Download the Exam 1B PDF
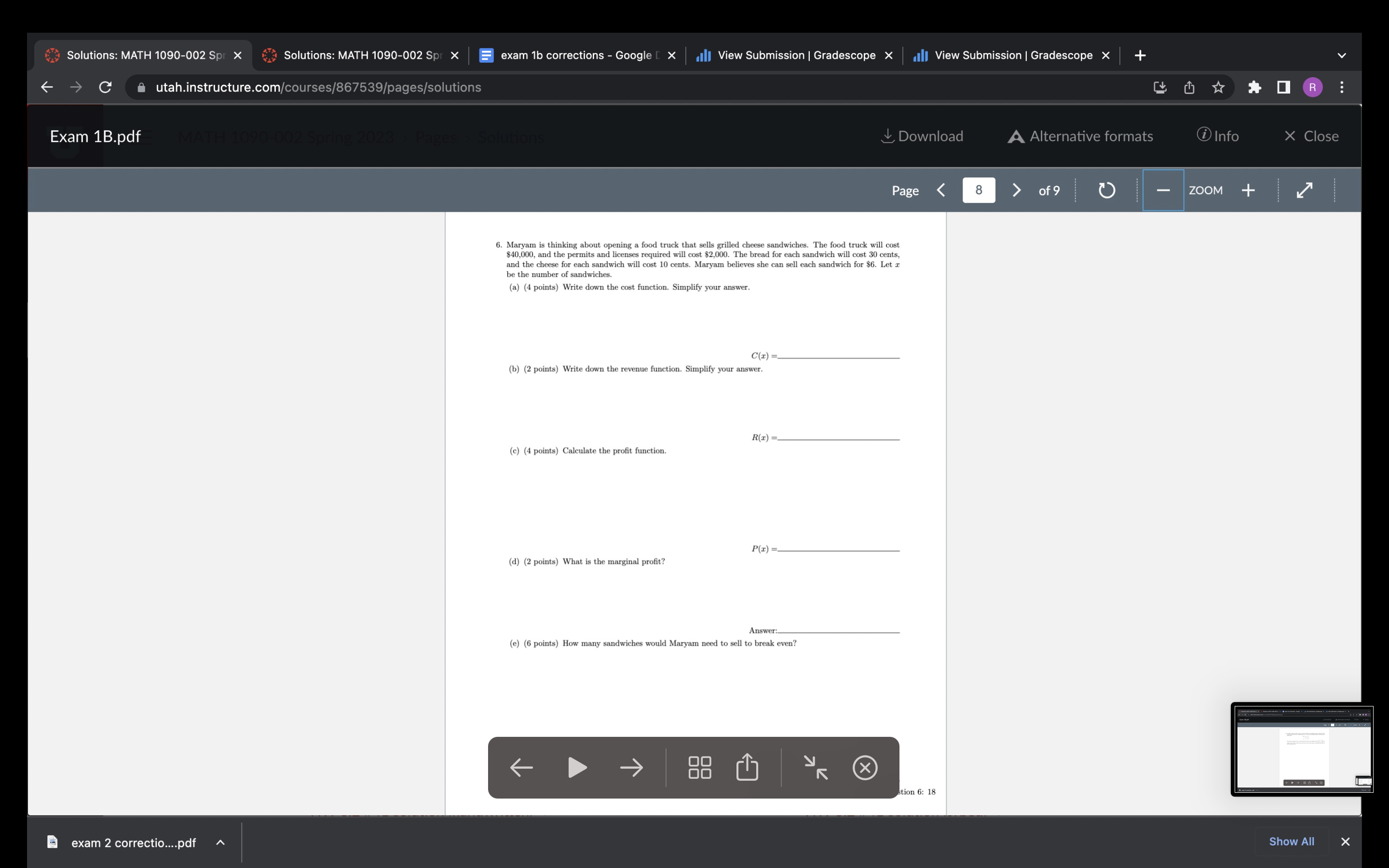 tap(921, 136)
